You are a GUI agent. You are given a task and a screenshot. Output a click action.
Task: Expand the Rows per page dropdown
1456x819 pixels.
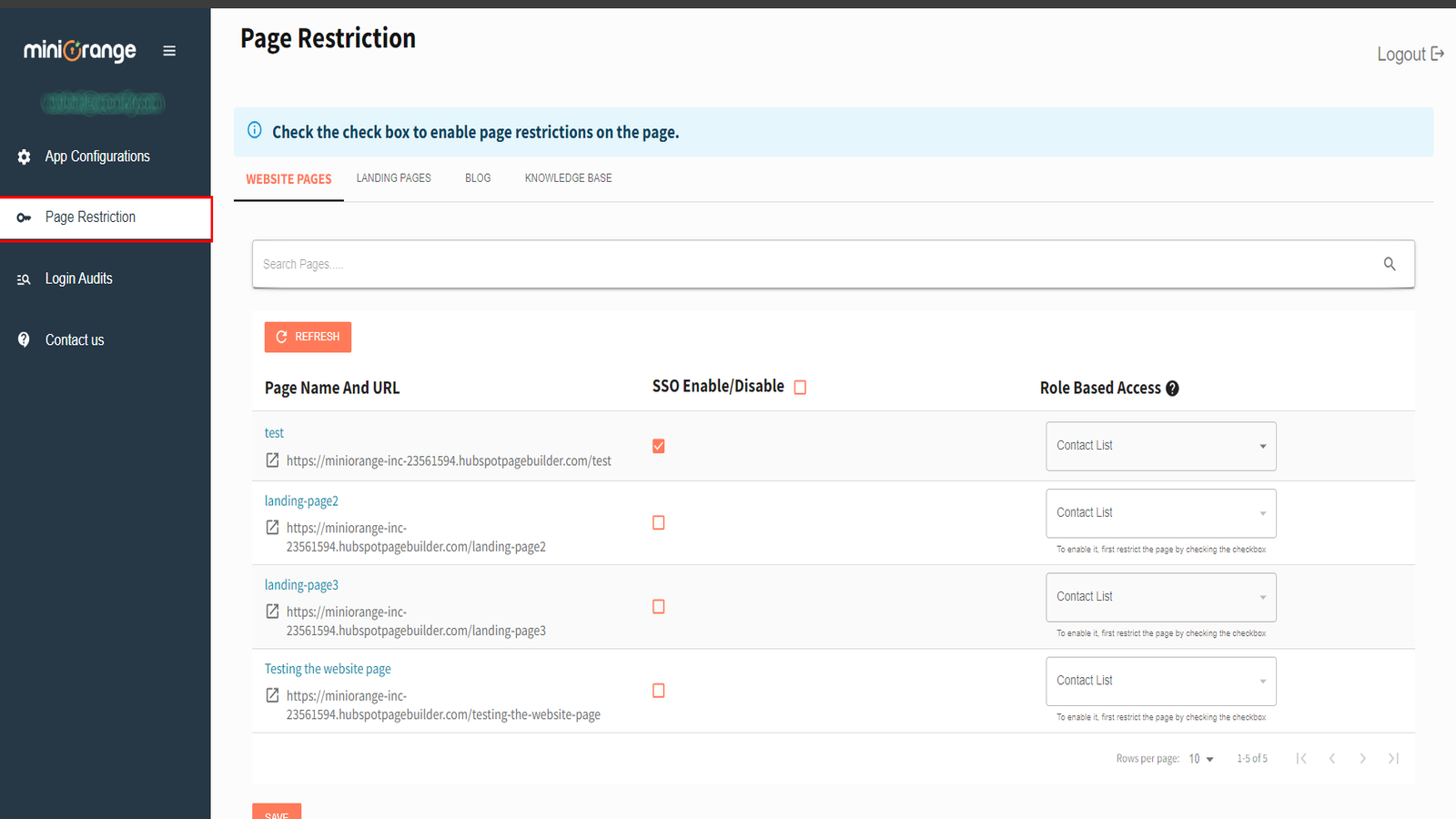tap(1200, 758)
